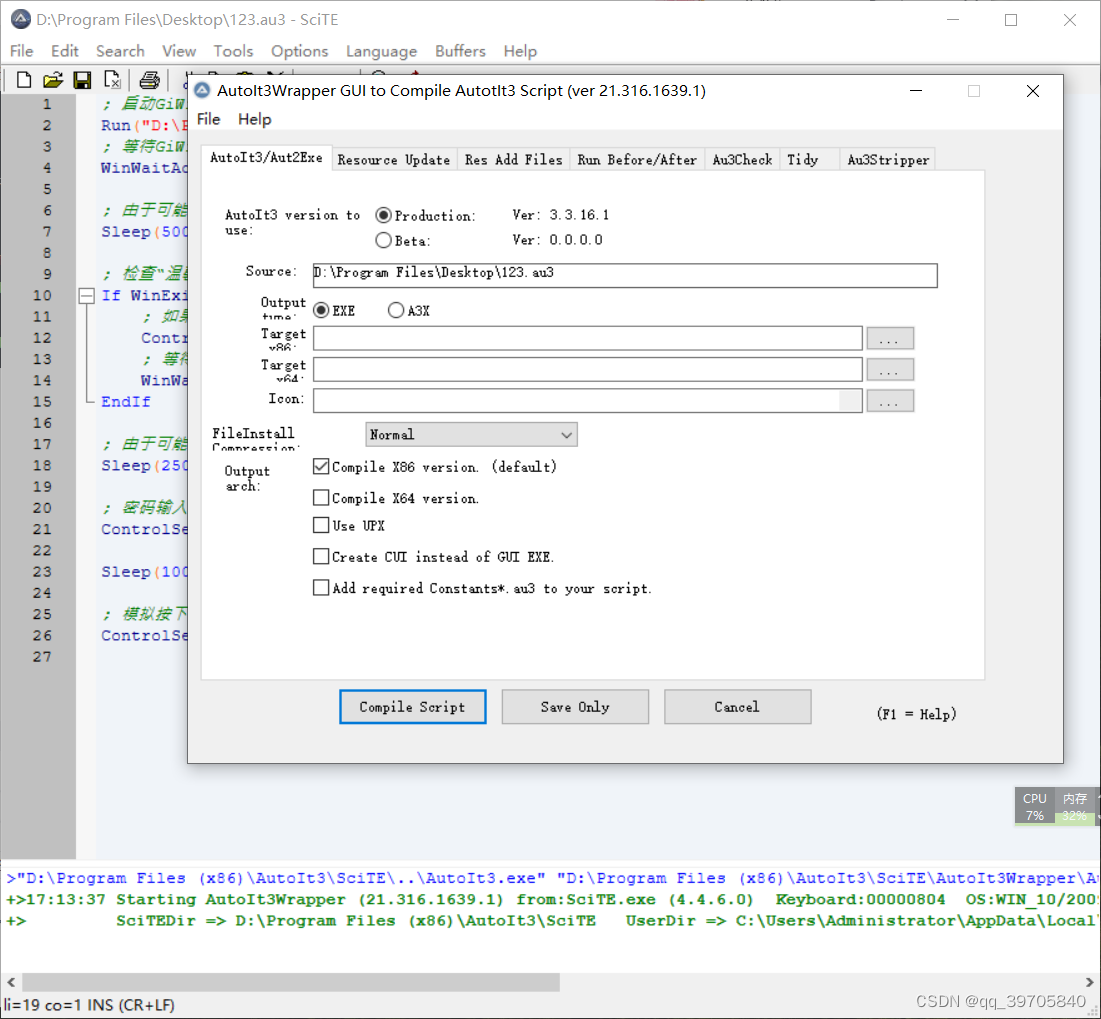This screenshot has width=1101, height=1019.
Task: Click the CPU 7% monitor widget
Action: [x=1034, y=806]
